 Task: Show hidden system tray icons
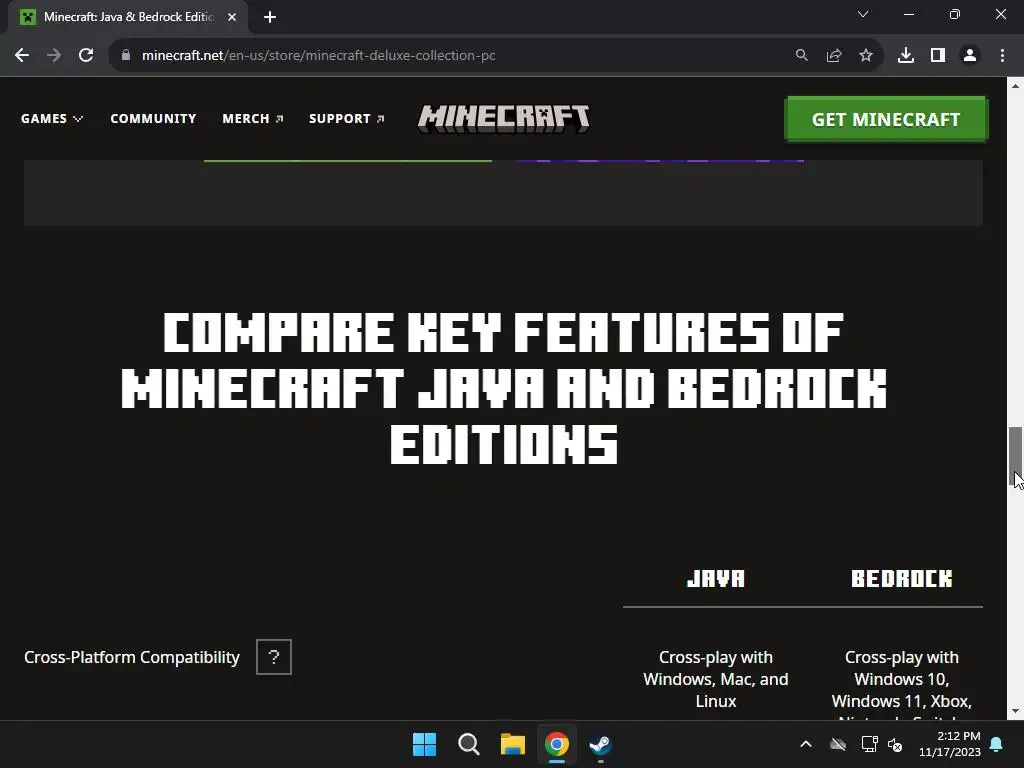[x=806, y=744]
